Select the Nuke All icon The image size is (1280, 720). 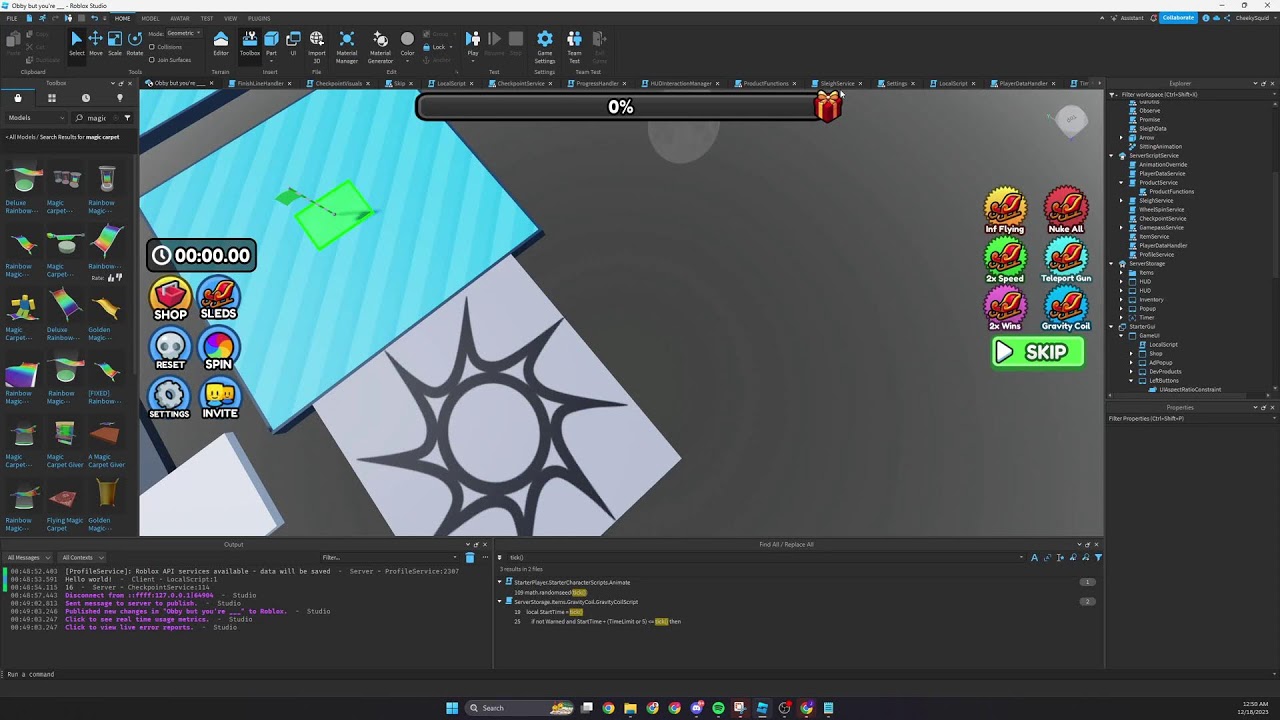[x=1066, y=212]
